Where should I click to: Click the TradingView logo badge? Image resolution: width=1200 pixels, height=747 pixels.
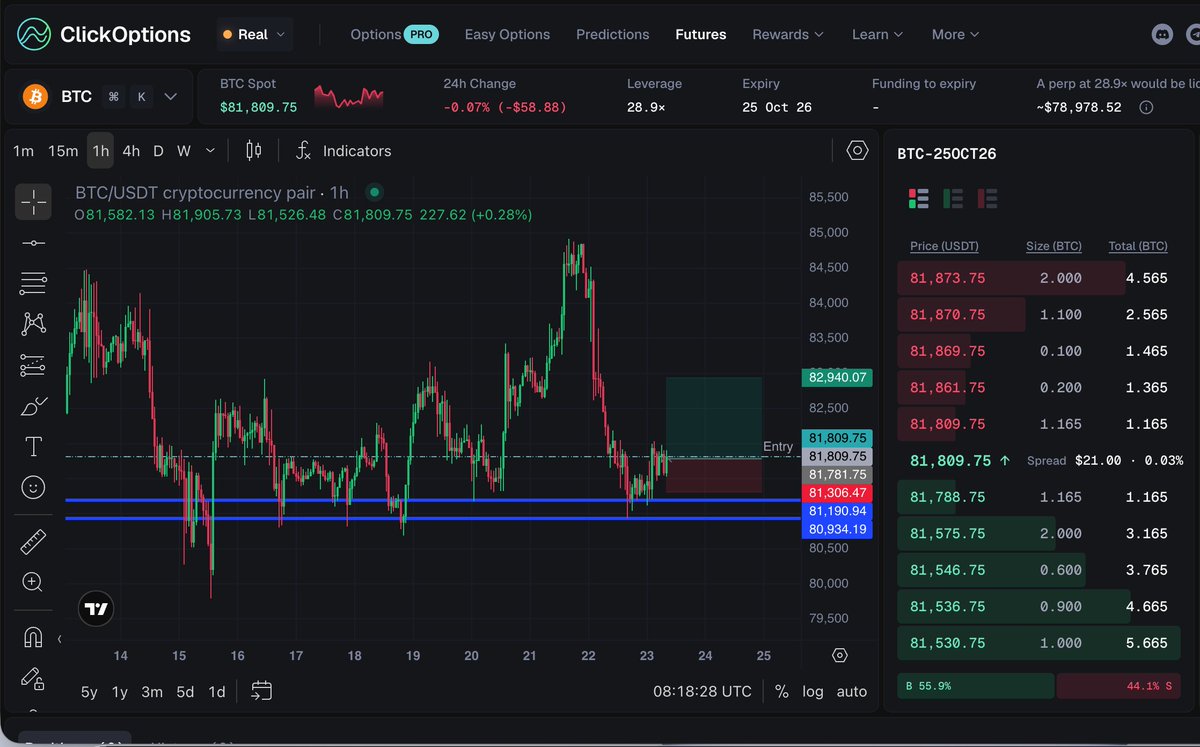point(96,608)
